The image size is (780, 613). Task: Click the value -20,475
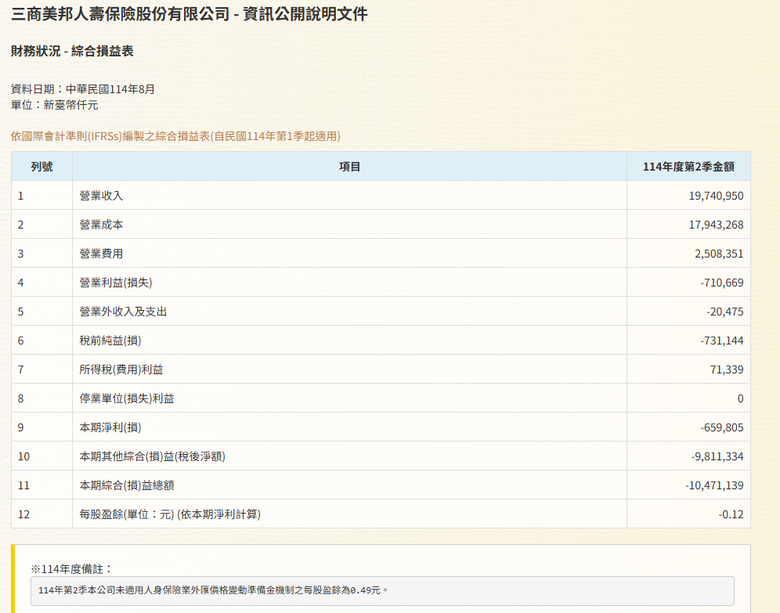pyautogui.click(x=725, y=311)
